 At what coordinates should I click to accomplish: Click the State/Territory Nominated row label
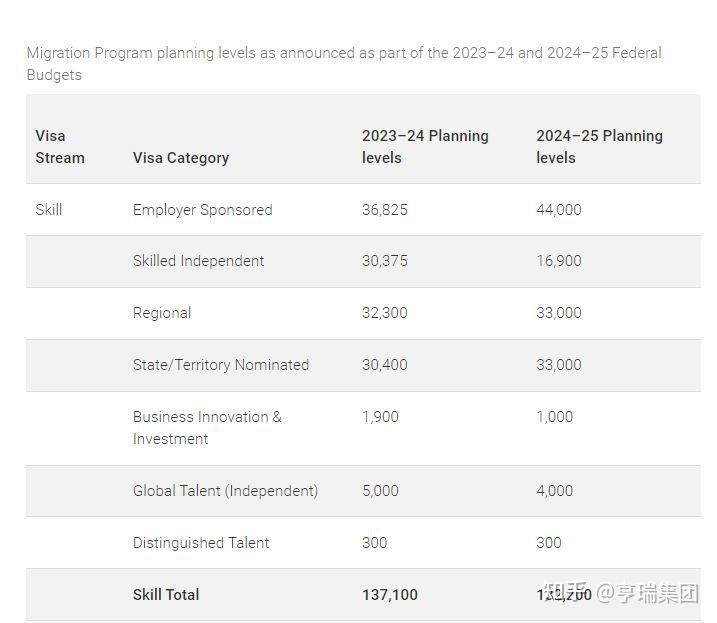[x=221, y=365]
